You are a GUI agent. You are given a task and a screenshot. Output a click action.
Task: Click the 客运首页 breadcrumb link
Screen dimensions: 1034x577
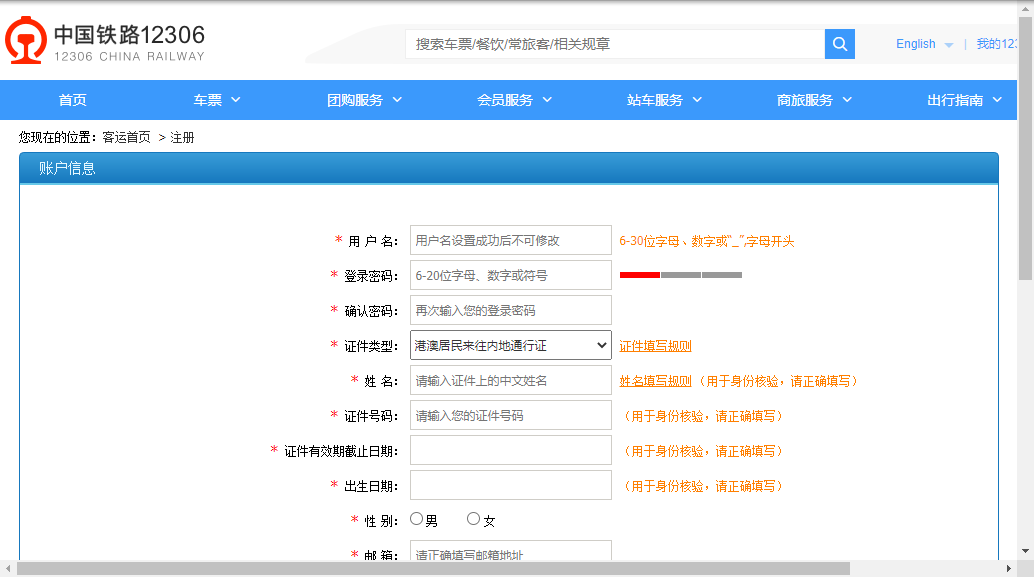pyautogui.click(x=128, y=136)
